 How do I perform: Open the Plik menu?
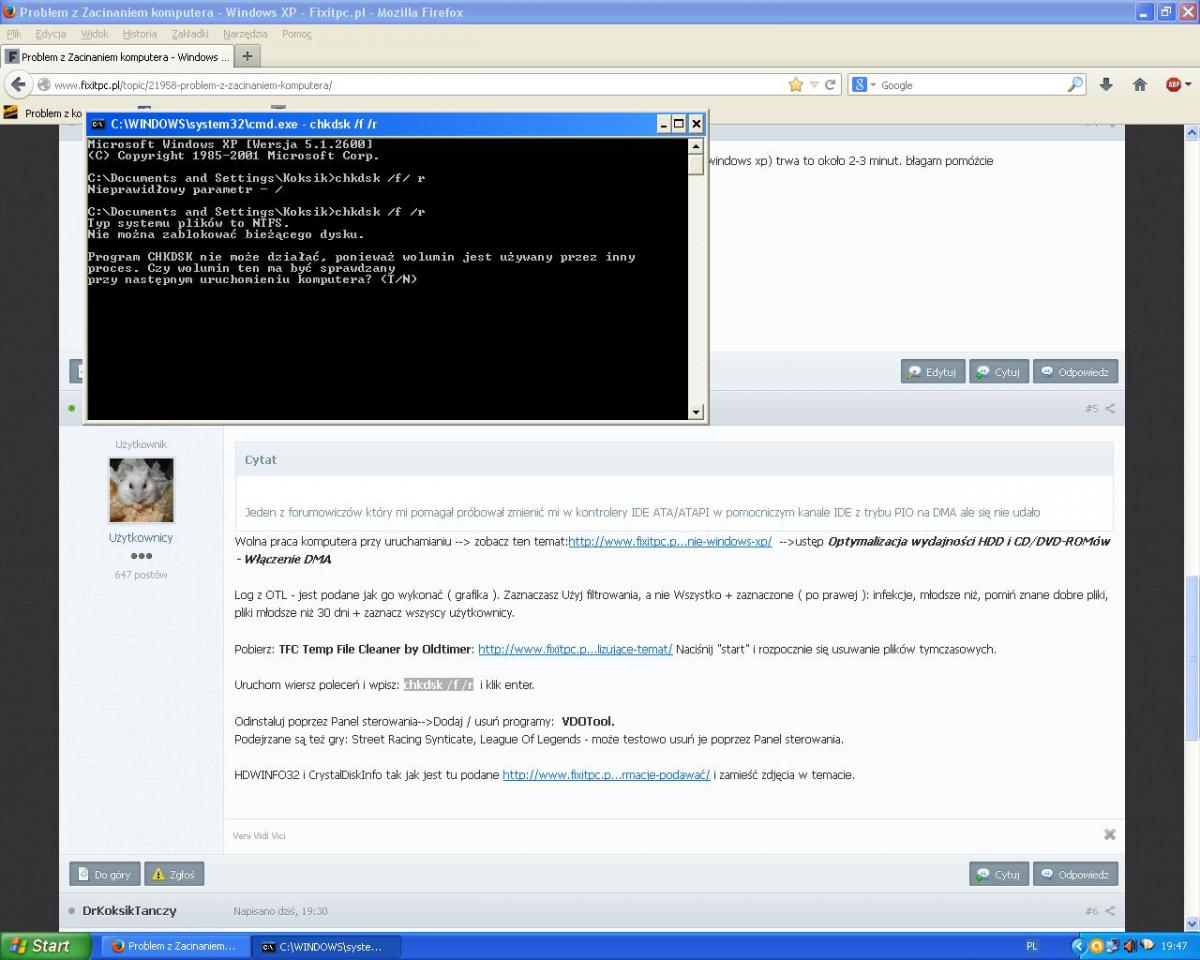point(14,34)
